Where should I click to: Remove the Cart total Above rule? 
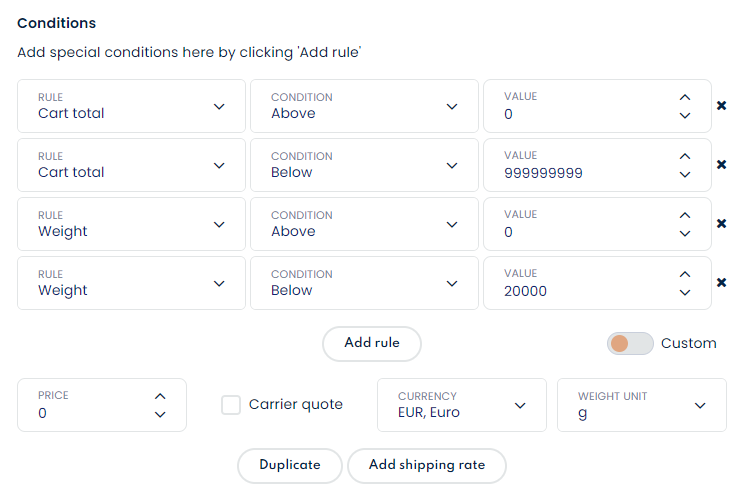(x=721, y=106)
